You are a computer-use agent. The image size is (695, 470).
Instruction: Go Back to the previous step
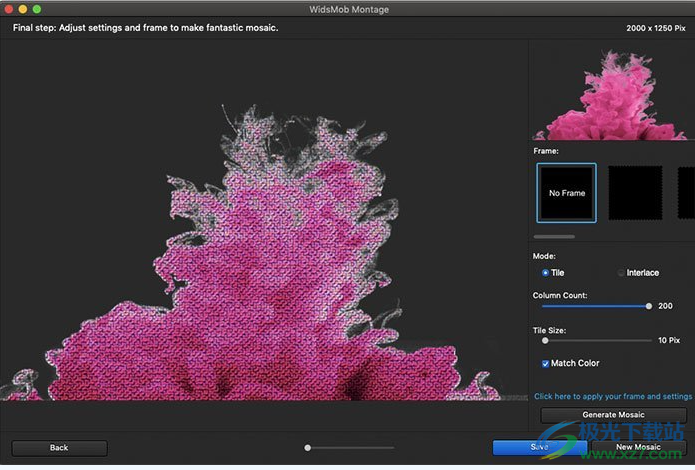pos(59,448)
